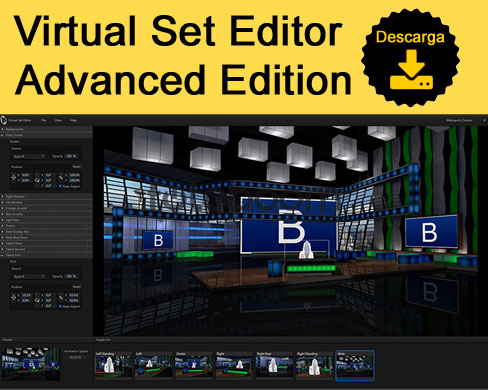Reset Talent First position
This screenshot has width=488, height=390.
[77, 287]
